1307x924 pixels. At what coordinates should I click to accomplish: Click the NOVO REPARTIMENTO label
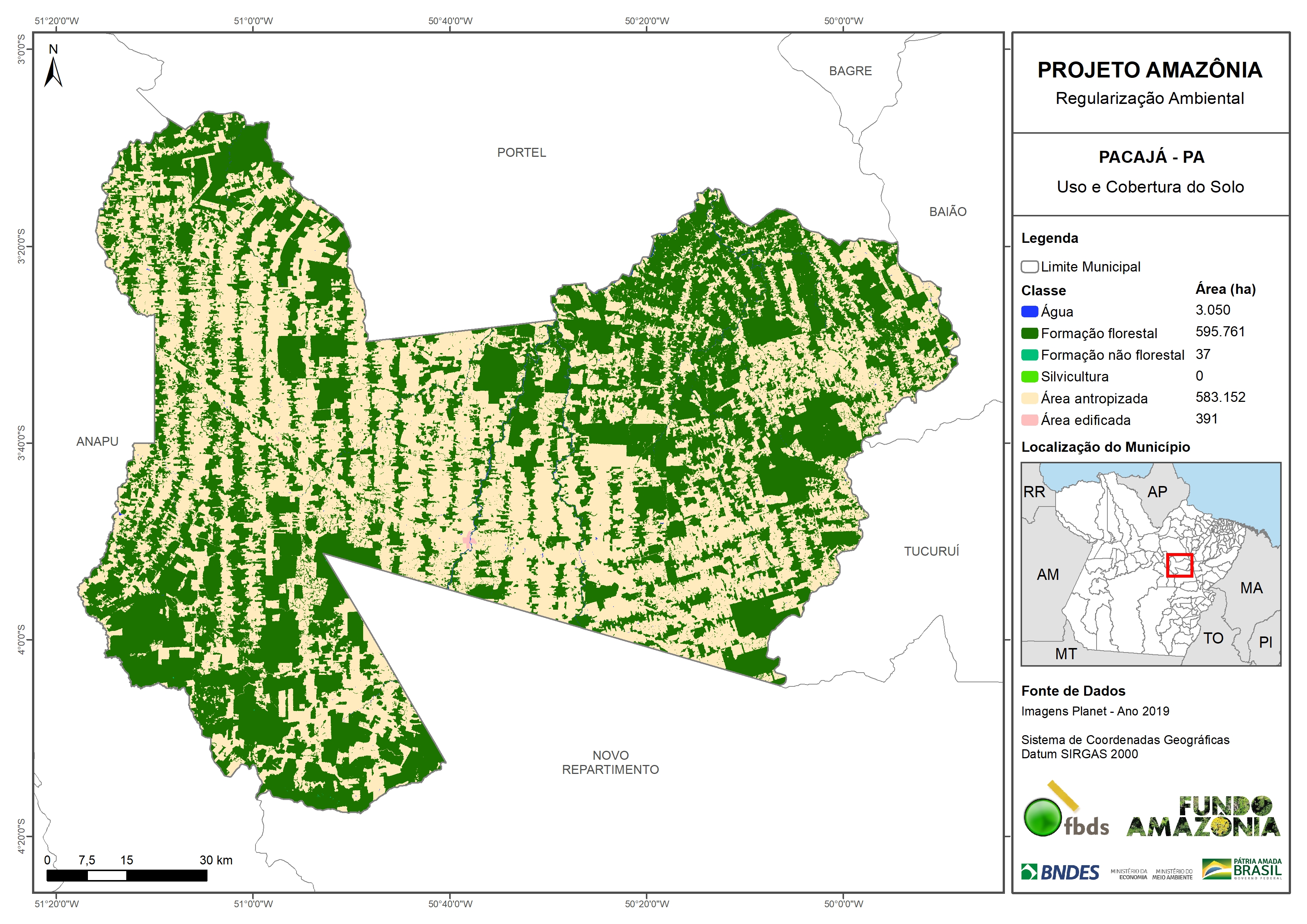coord(610,762)
